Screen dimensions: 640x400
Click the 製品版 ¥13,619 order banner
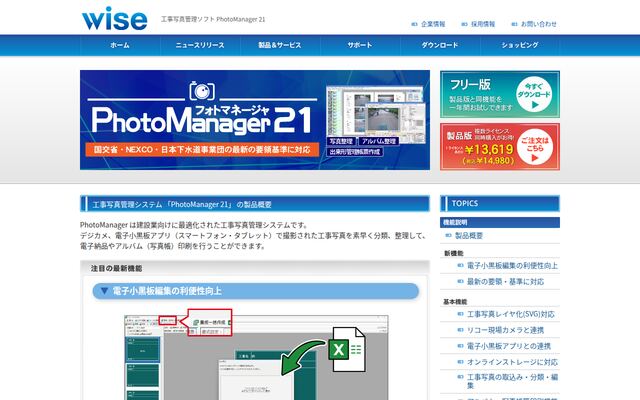click(500, 147)
